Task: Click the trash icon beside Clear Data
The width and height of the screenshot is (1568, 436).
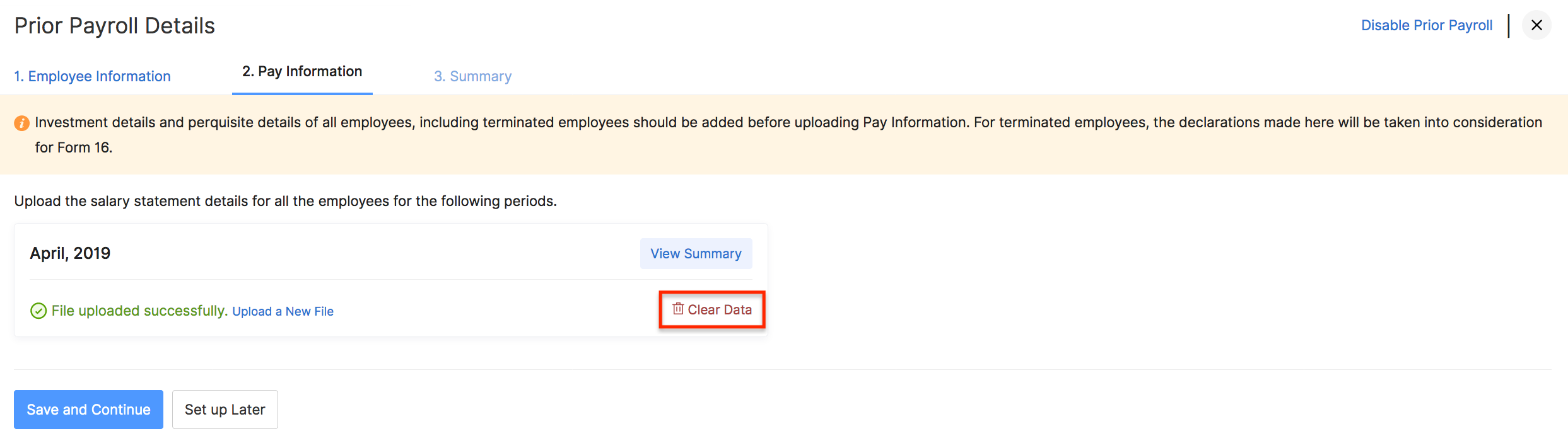Action: 678,309
